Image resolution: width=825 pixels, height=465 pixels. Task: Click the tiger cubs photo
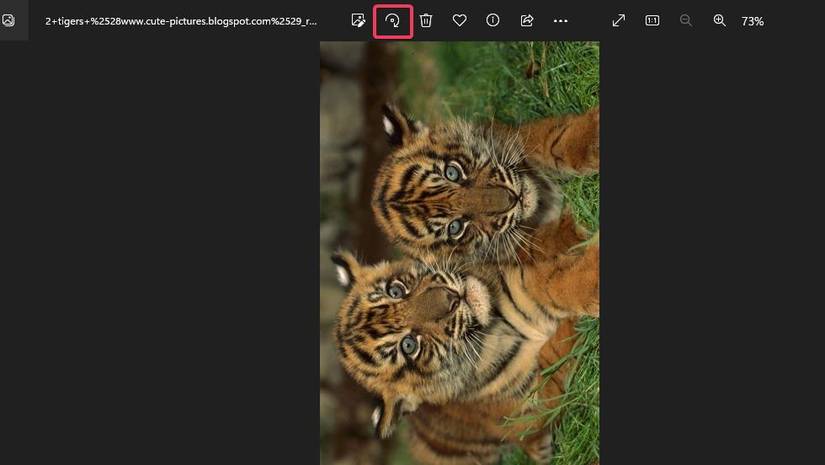pyautogui.click(x=459, y=253)
